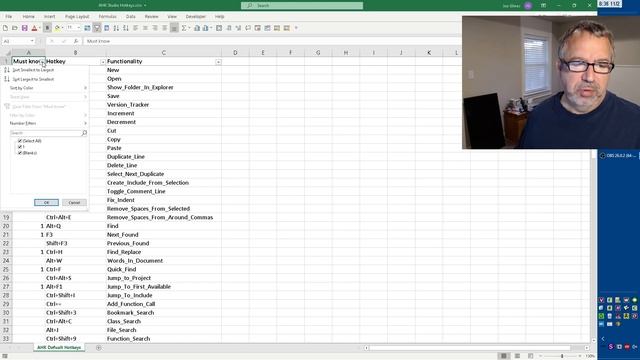Click the tray overflow collapse chevron

(603, 339)
